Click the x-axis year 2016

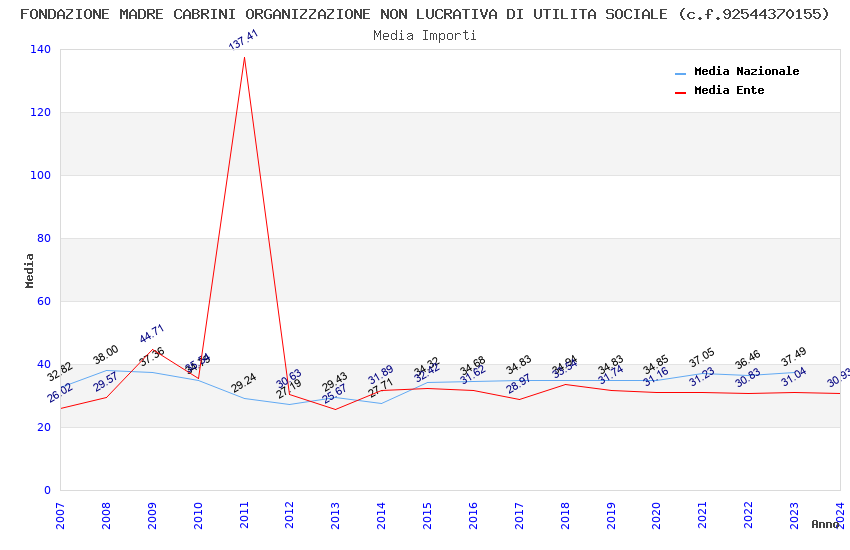[x=473, y=516]
